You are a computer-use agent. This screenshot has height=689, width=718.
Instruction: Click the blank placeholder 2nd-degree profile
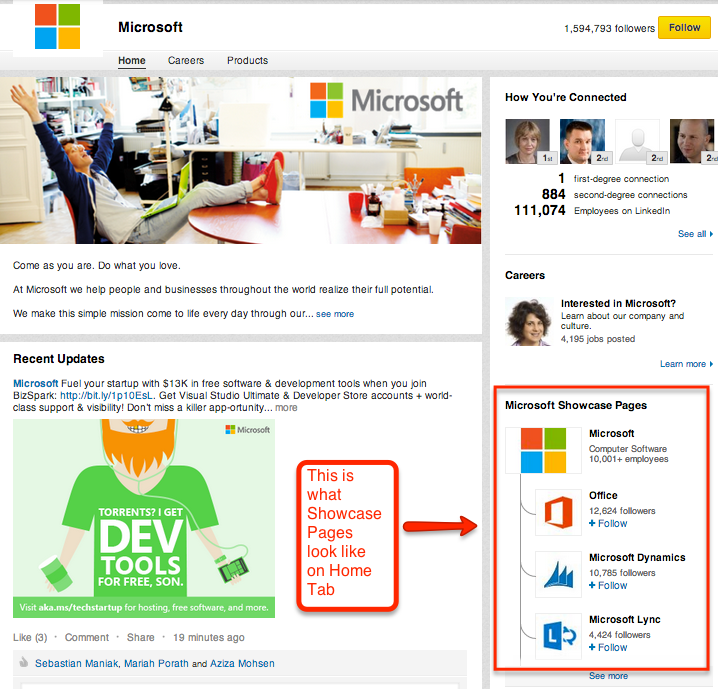pos(637,141)
